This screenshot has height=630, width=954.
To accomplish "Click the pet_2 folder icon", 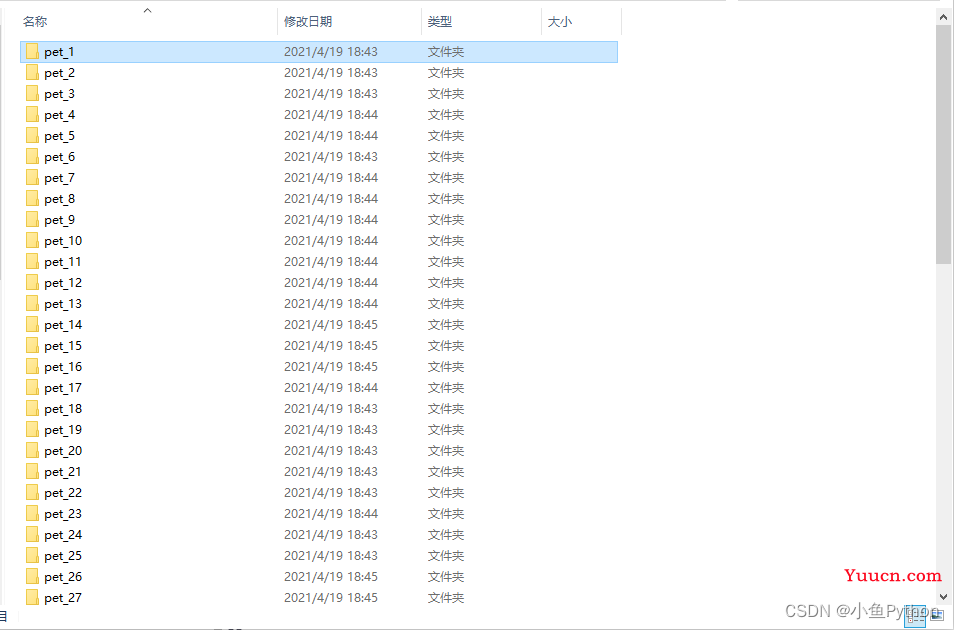I will (32, 73).
